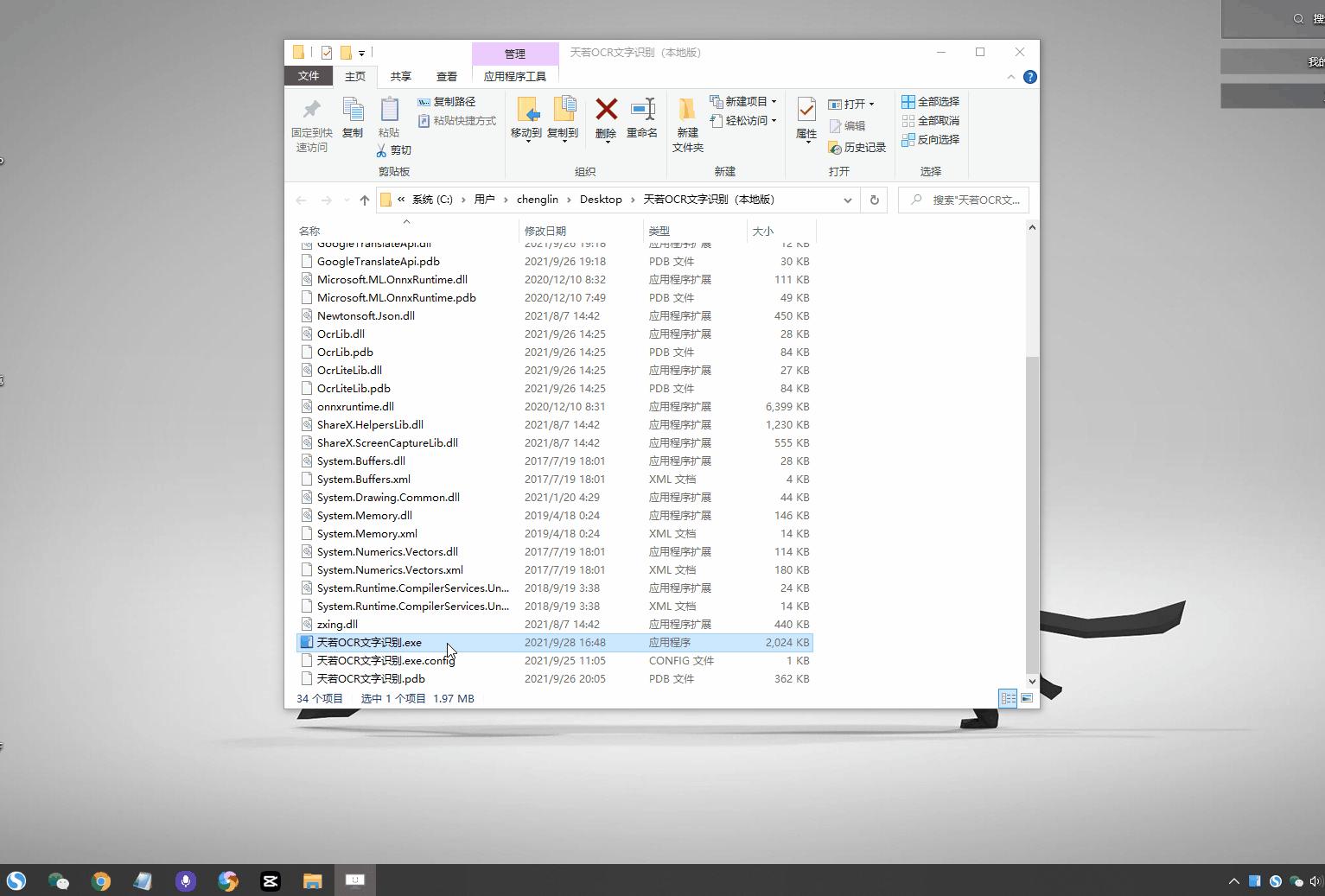Switch to details list view mode
1325x896 pixels.
[1008, 698]
